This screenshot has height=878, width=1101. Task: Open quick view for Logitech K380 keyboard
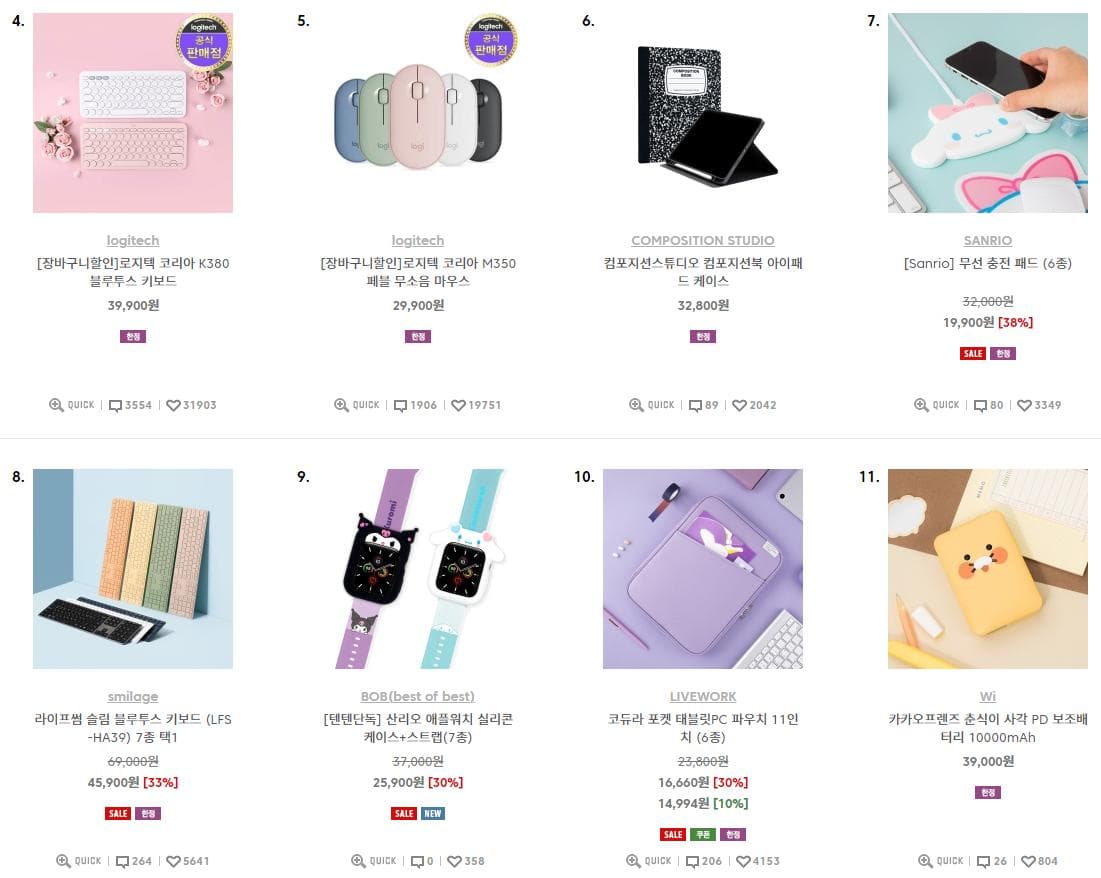pyautogui.click(x=72, y=405)
